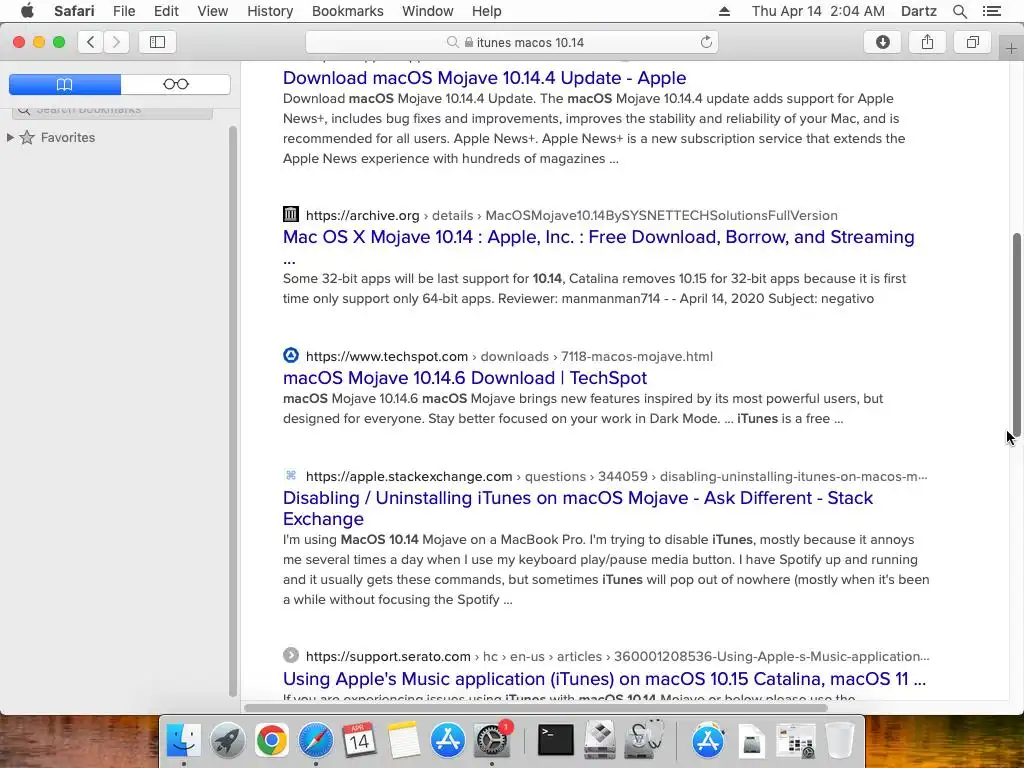
Task: Open the Share button in Safari toolbar
Action: [927, 42]
